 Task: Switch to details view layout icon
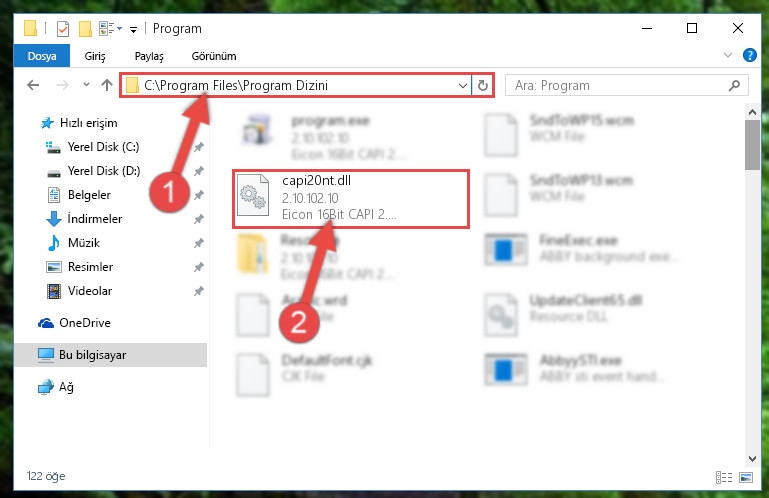click(724, 477)
